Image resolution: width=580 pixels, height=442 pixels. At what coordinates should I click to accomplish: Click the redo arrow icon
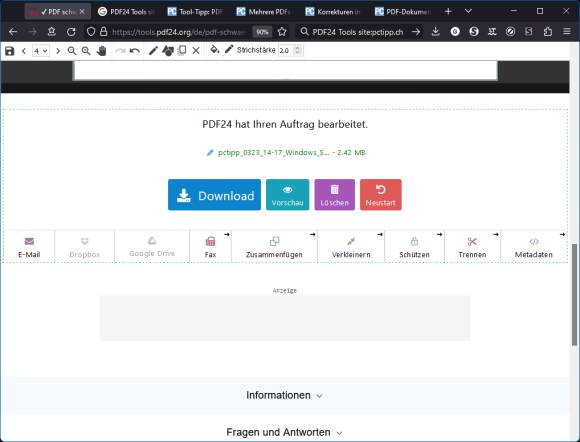120,51
